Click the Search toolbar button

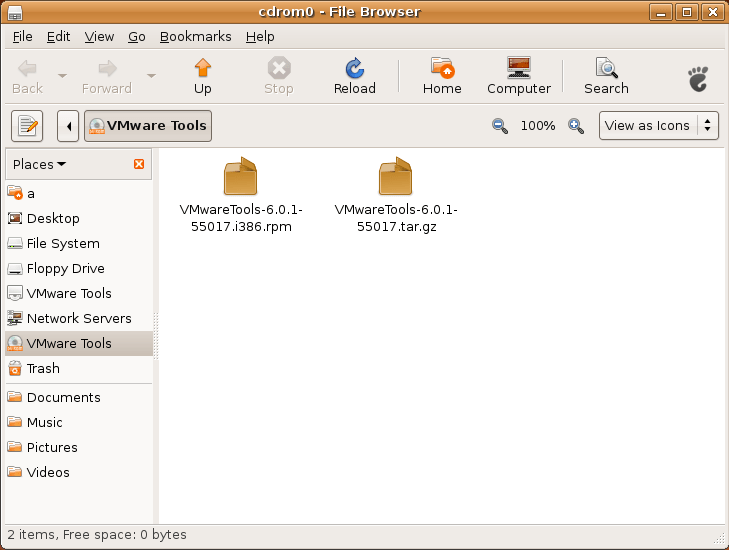pos(606,76)
